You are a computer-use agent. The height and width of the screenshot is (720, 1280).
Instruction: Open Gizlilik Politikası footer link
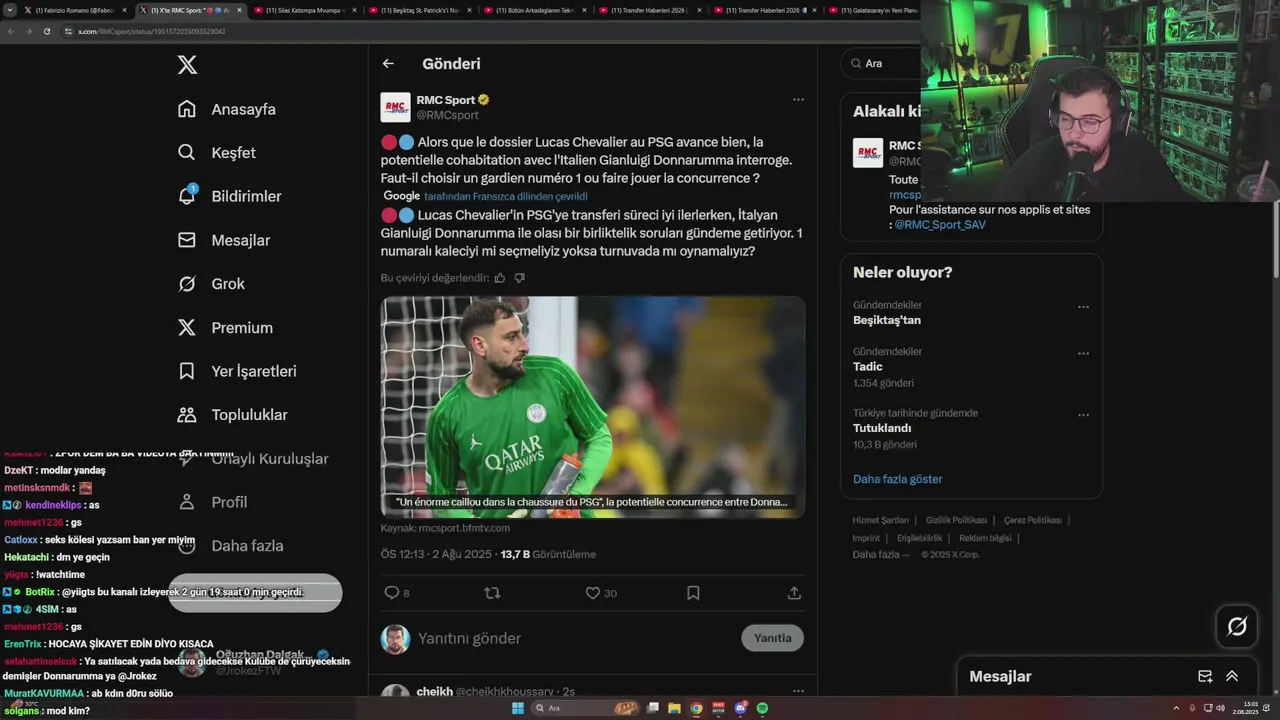point(956,520)
